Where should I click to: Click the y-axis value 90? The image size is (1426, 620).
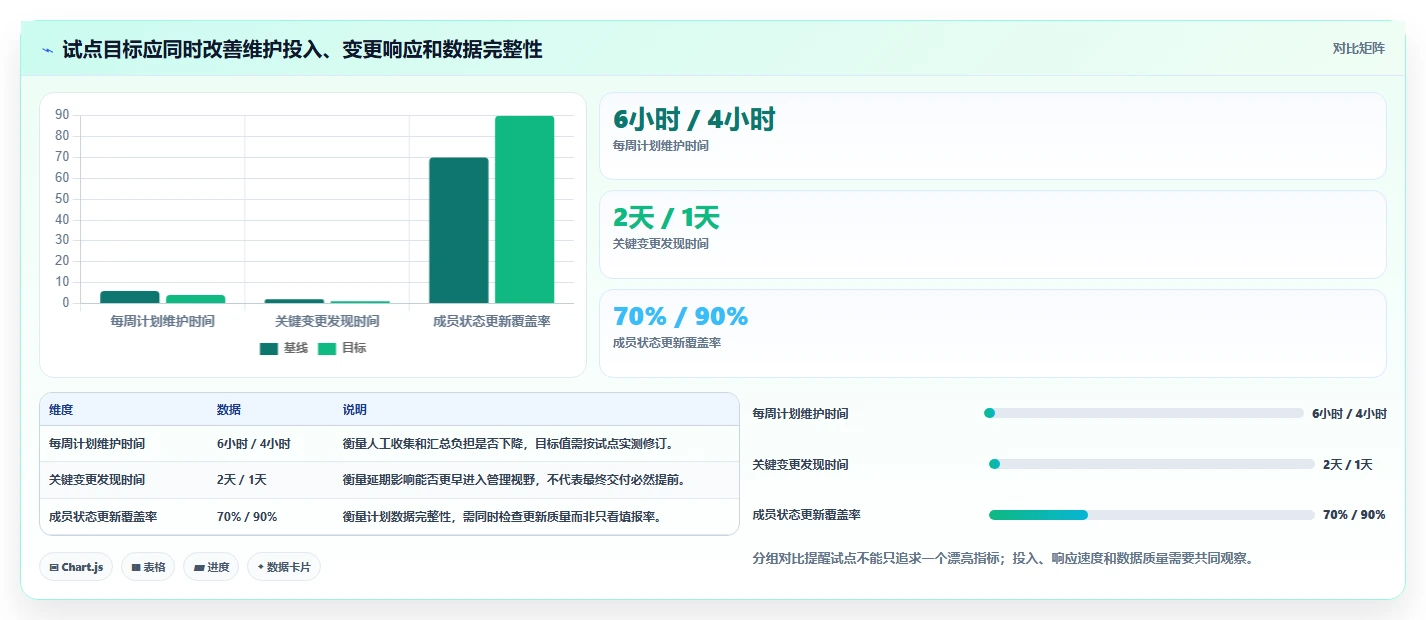[62, 115]
